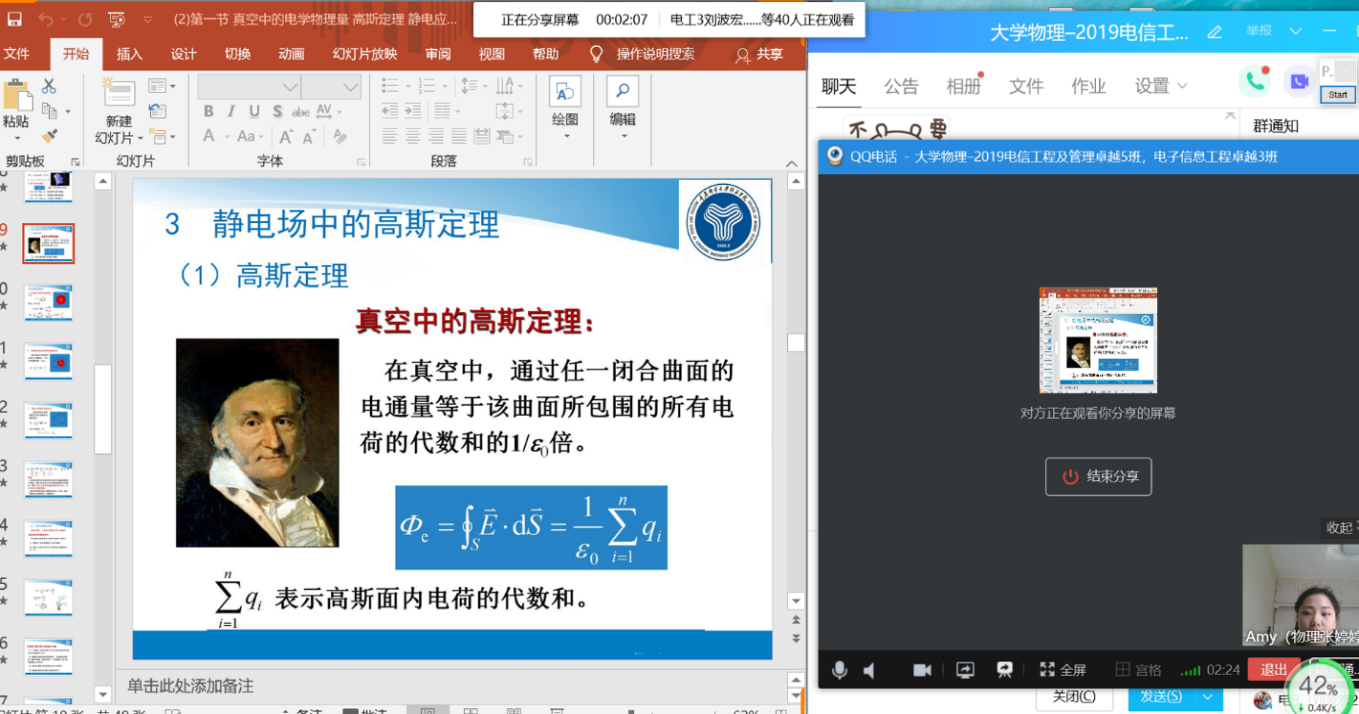Click the screen share icon in call toolbar
Viewport: 1359px width, 714px height.
tap(965, 669)
